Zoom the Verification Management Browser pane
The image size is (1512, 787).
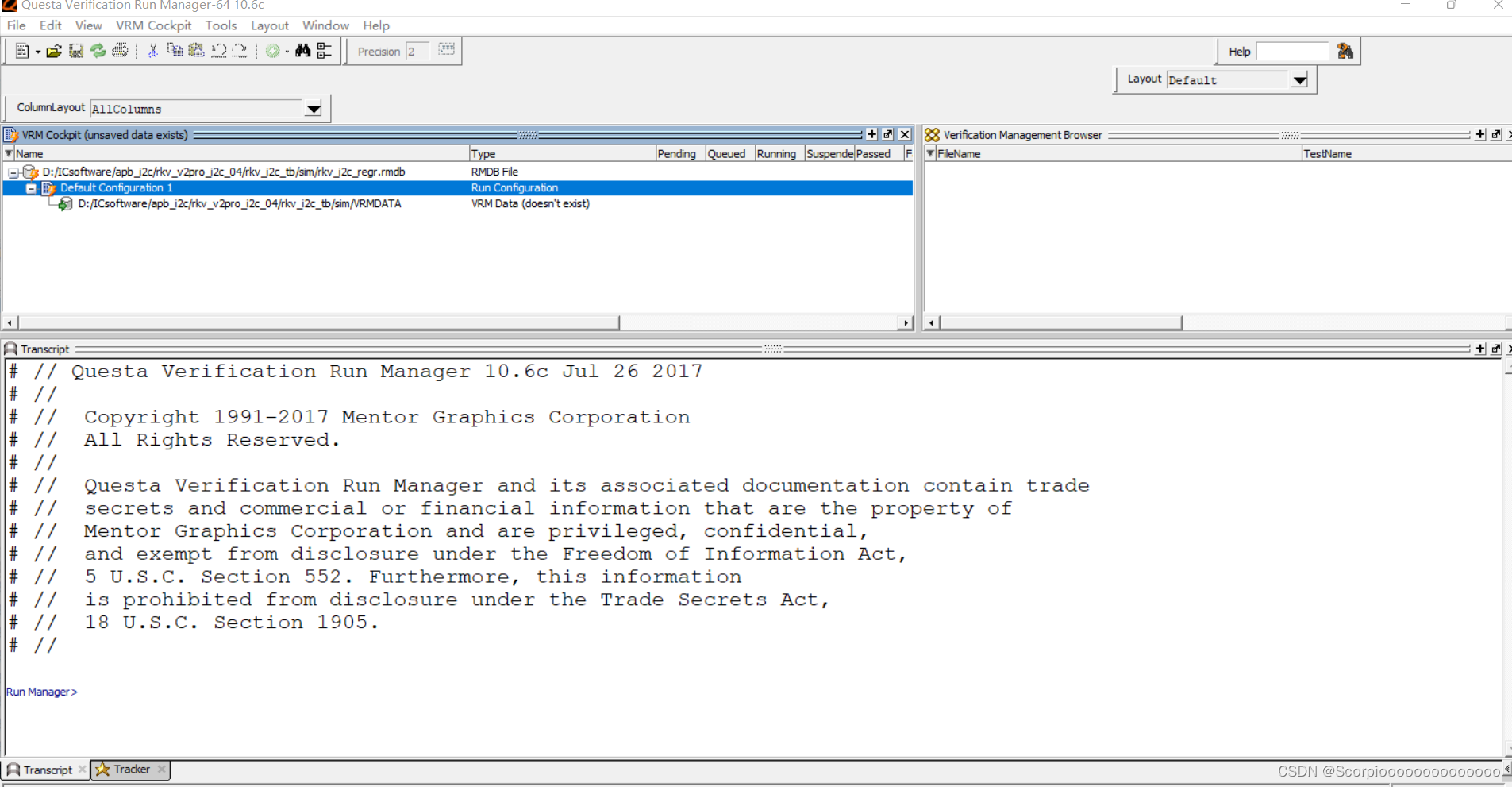[x=1480, y=134]
